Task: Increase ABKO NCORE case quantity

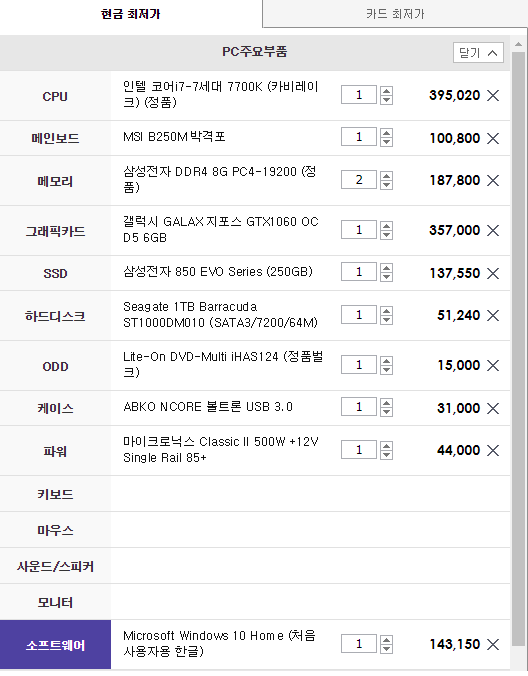Action: (387, 403)
